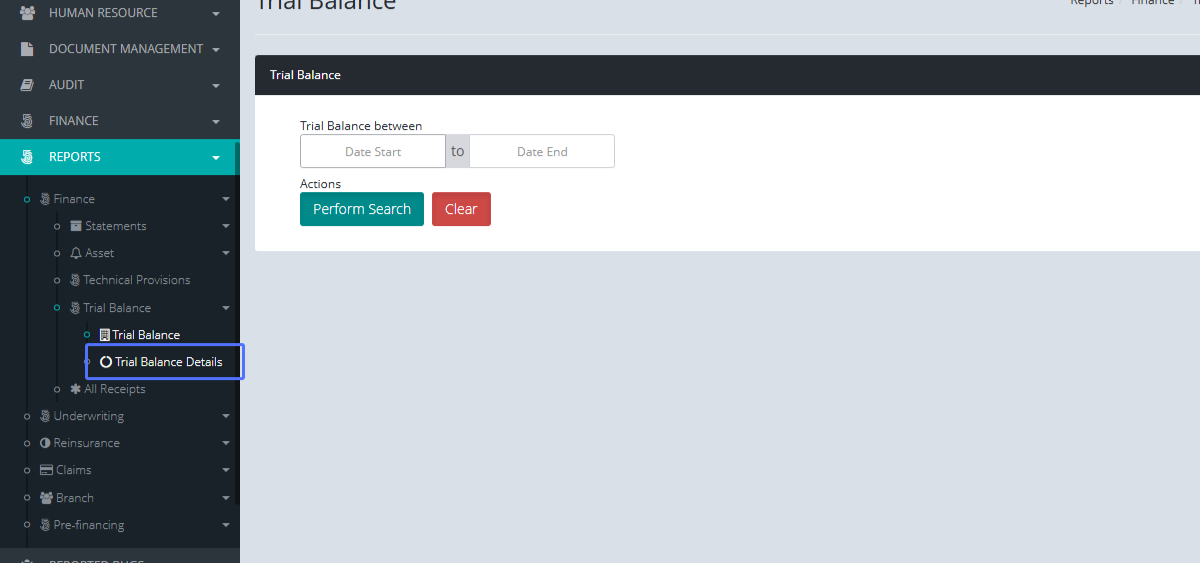Viewport: 1200px width, 563px height.
Task: Click the Reinsurance half-circle icon
Action: tap(45, 443)
